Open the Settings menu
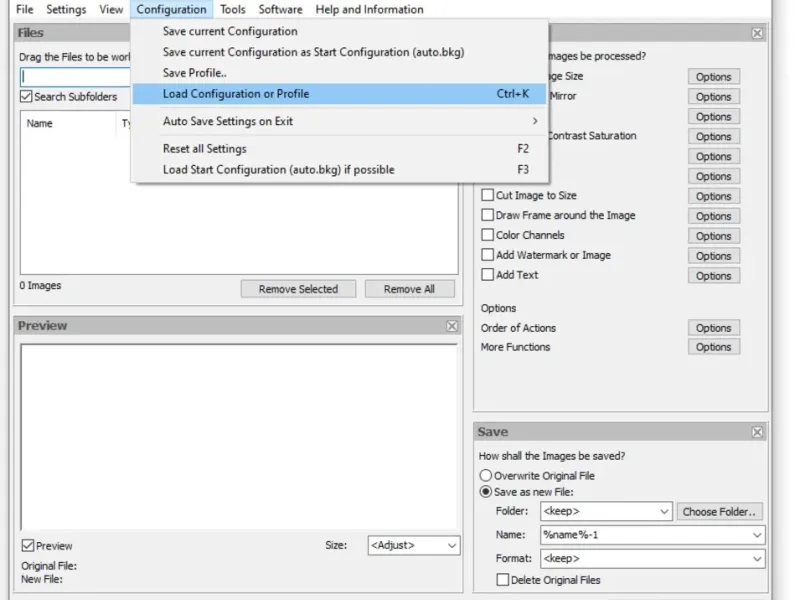Viewport: 800px width, 600px height. coord(66,9)
